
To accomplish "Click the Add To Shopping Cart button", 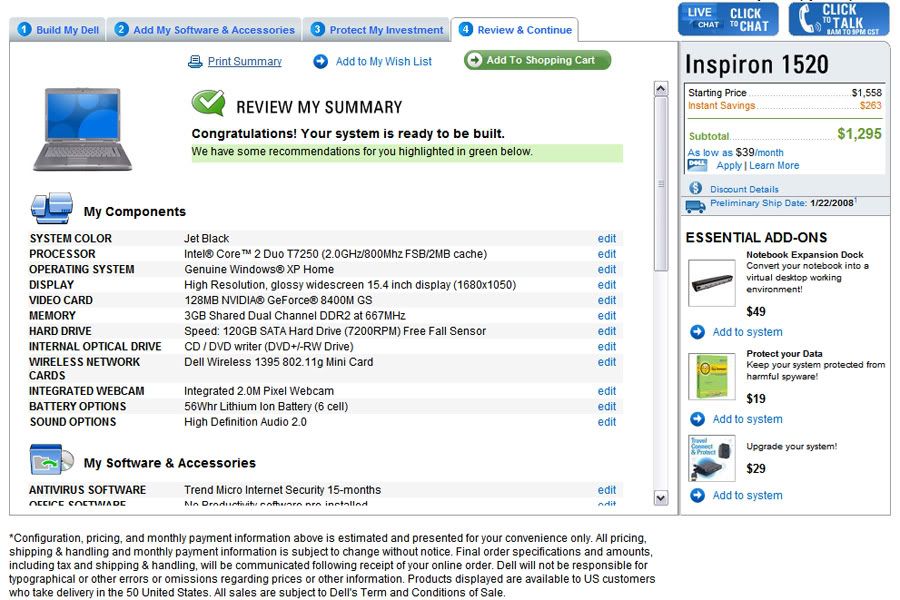I will (537, 60).
